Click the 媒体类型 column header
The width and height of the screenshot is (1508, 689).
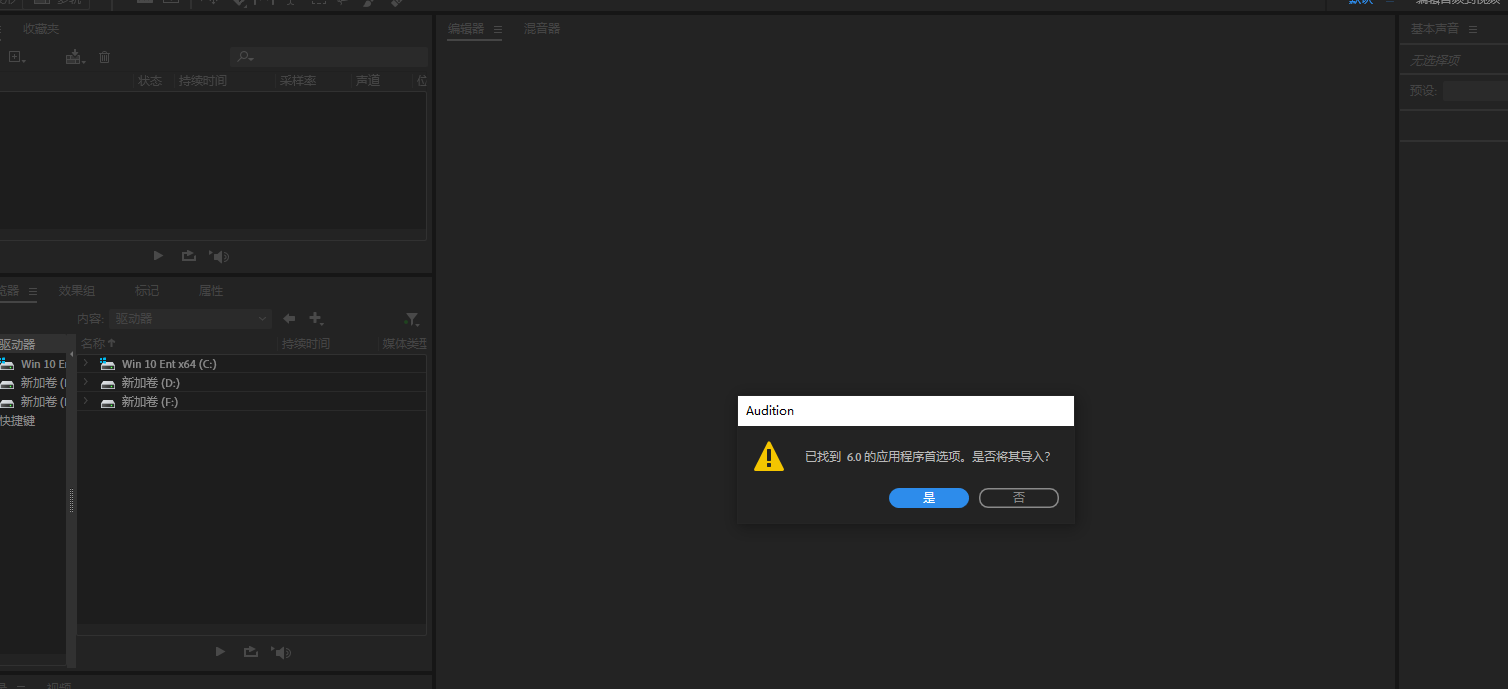(405, 344)
